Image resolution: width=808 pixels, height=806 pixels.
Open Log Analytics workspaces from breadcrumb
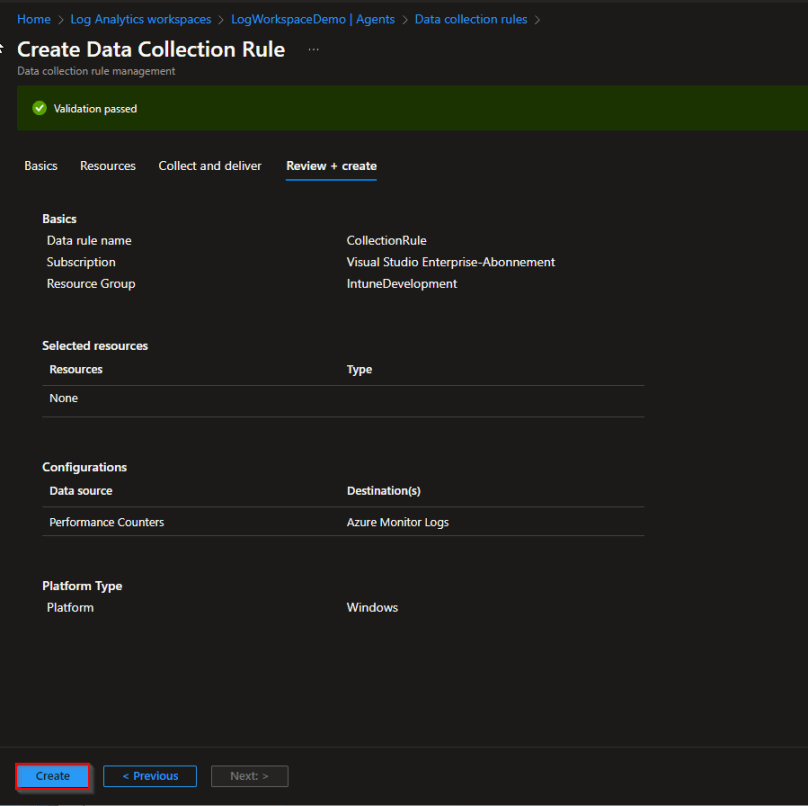point(140,18)
